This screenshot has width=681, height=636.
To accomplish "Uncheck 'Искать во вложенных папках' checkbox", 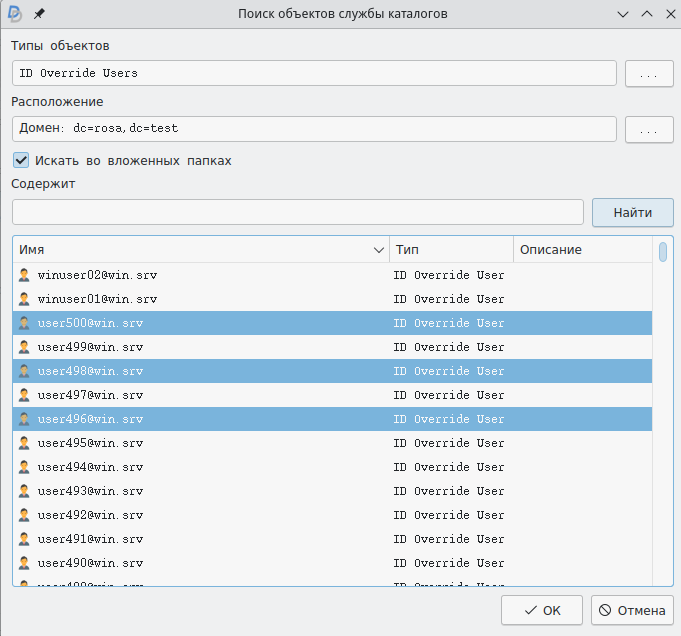I will click(21, 160).
